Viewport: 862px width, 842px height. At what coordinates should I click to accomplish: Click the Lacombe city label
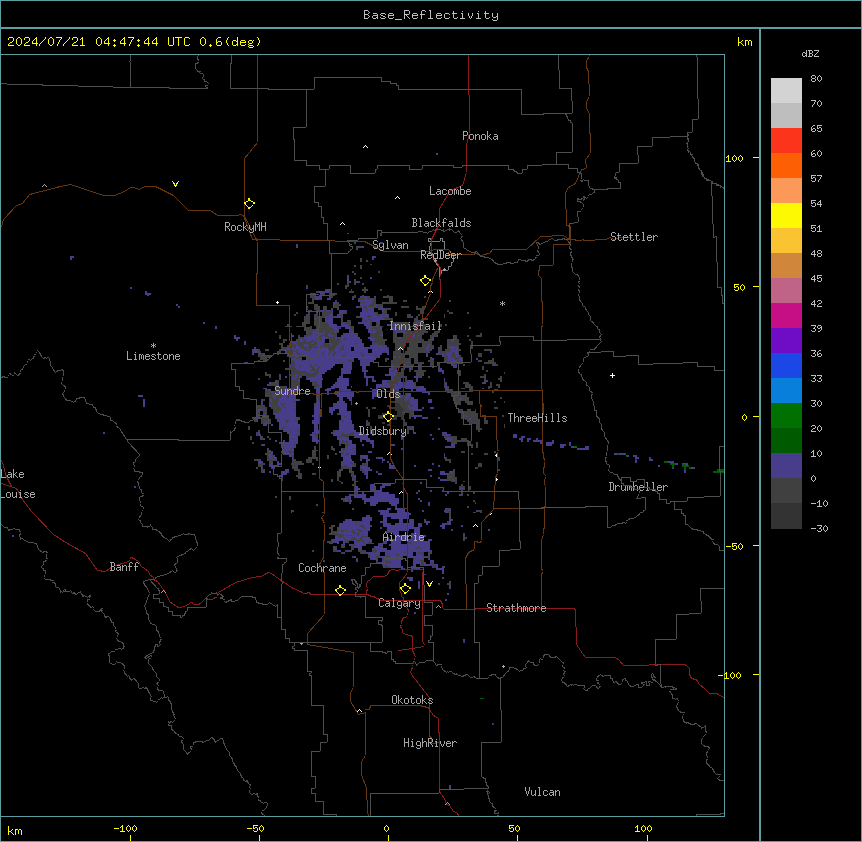tap(450, 191)
